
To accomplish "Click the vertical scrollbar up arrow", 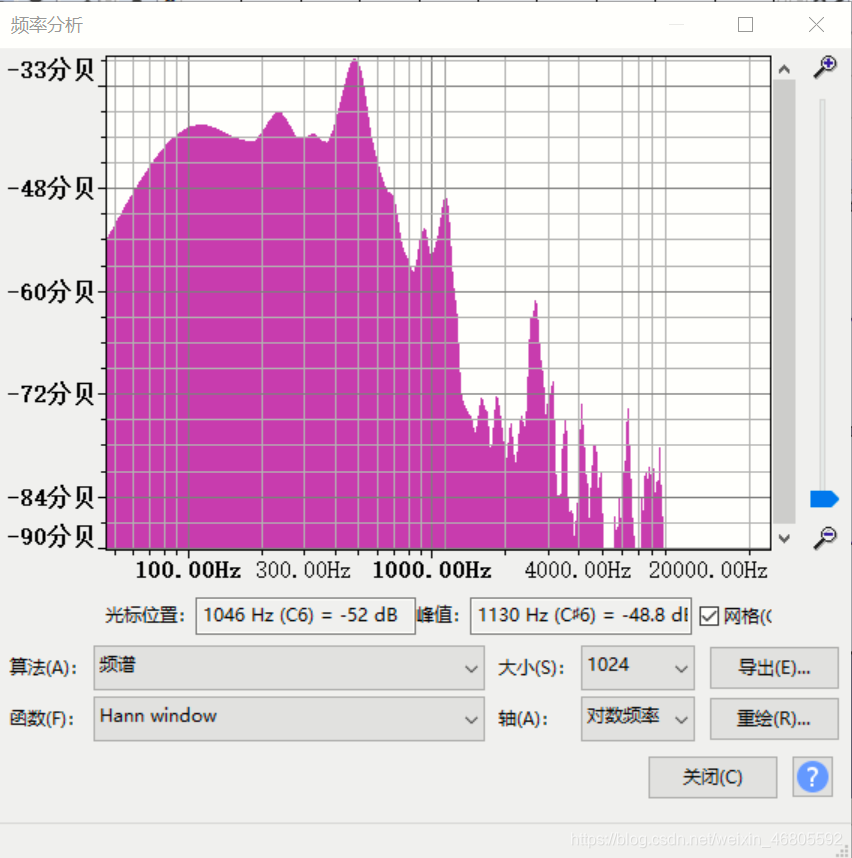I will (784, 69).
